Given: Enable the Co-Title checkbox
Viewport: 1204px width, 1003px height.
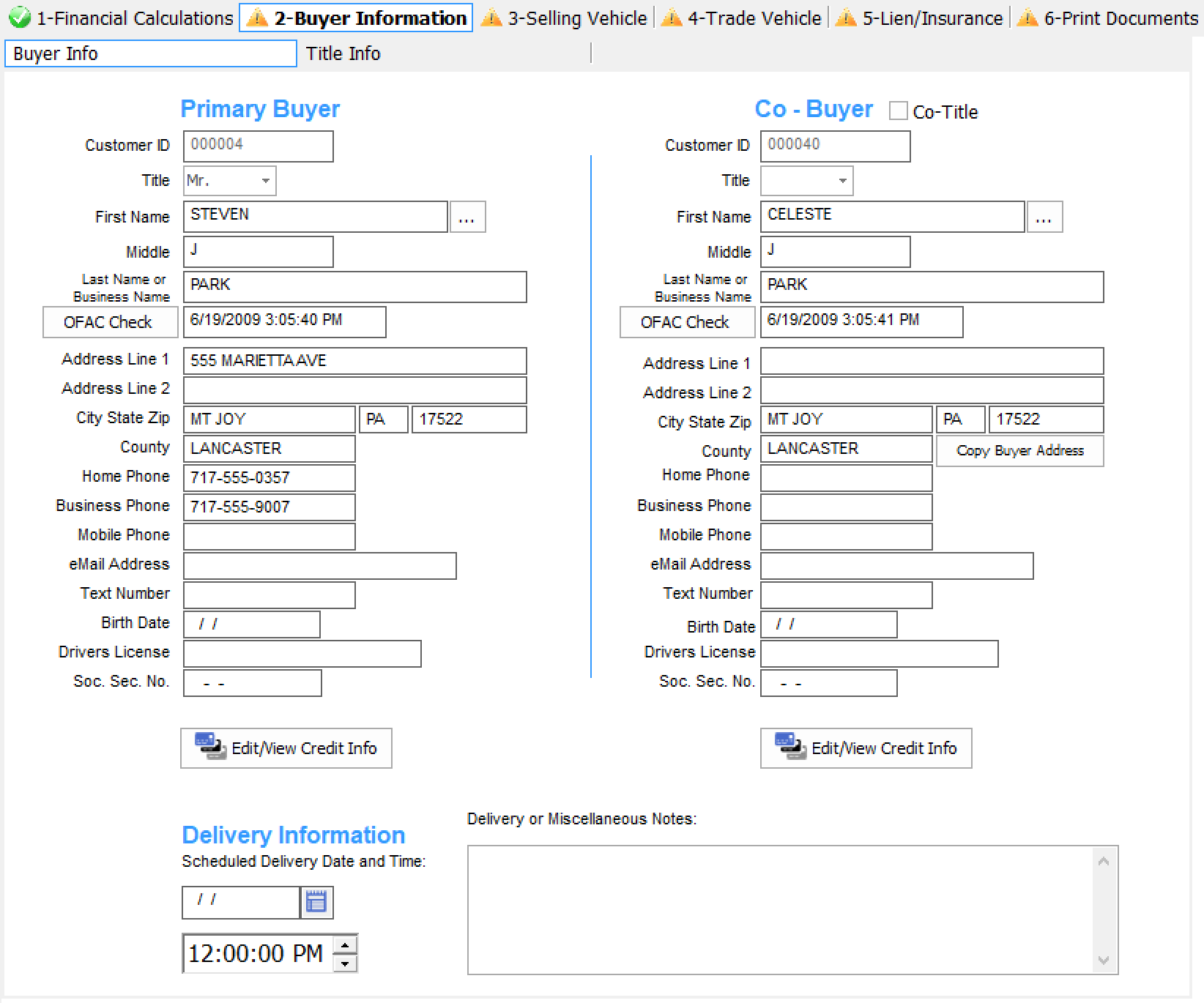Looking at the screenshot, I should click(898, 111).
